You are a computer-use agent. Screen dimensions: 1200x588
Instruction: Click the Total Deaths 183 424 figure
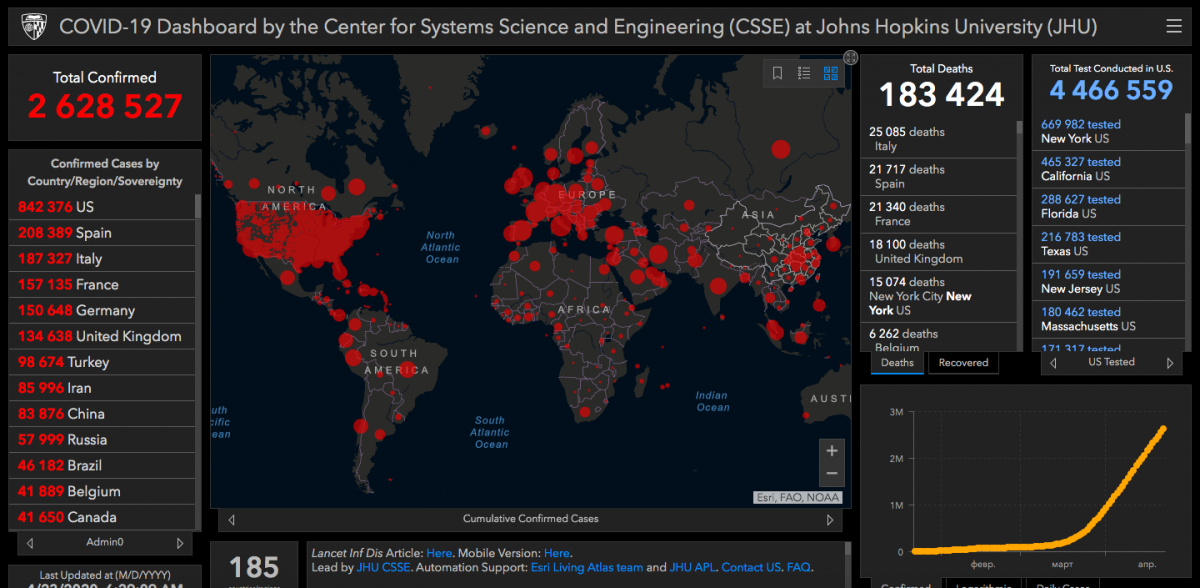(942, 95)
